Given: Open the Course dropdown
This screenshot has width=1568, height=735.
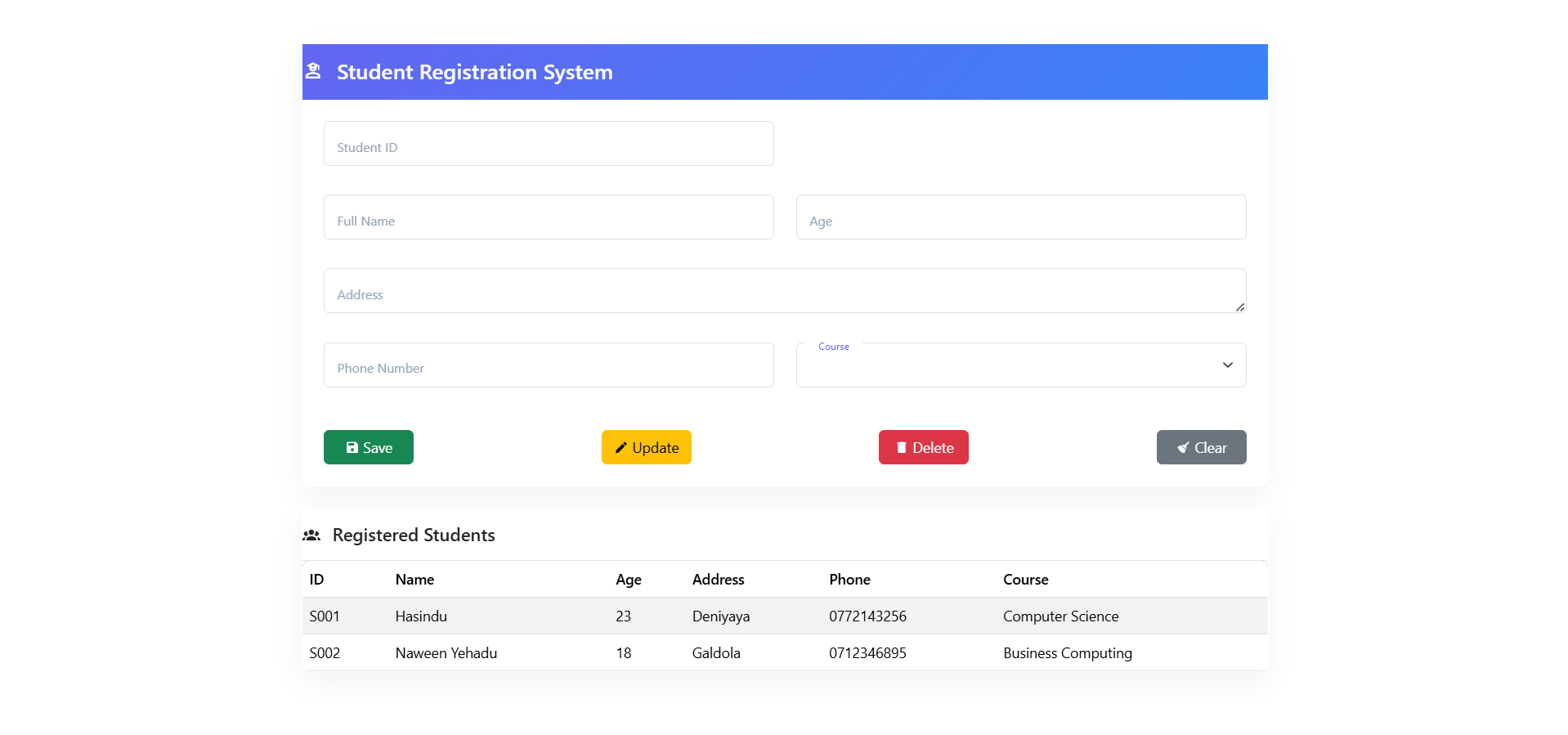Looking at the screenshot, I should pos(1006,365).
